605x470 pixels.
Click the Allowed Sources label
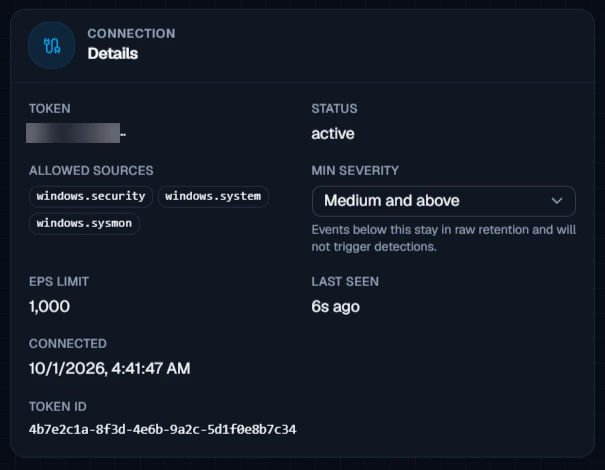point(91,171)
